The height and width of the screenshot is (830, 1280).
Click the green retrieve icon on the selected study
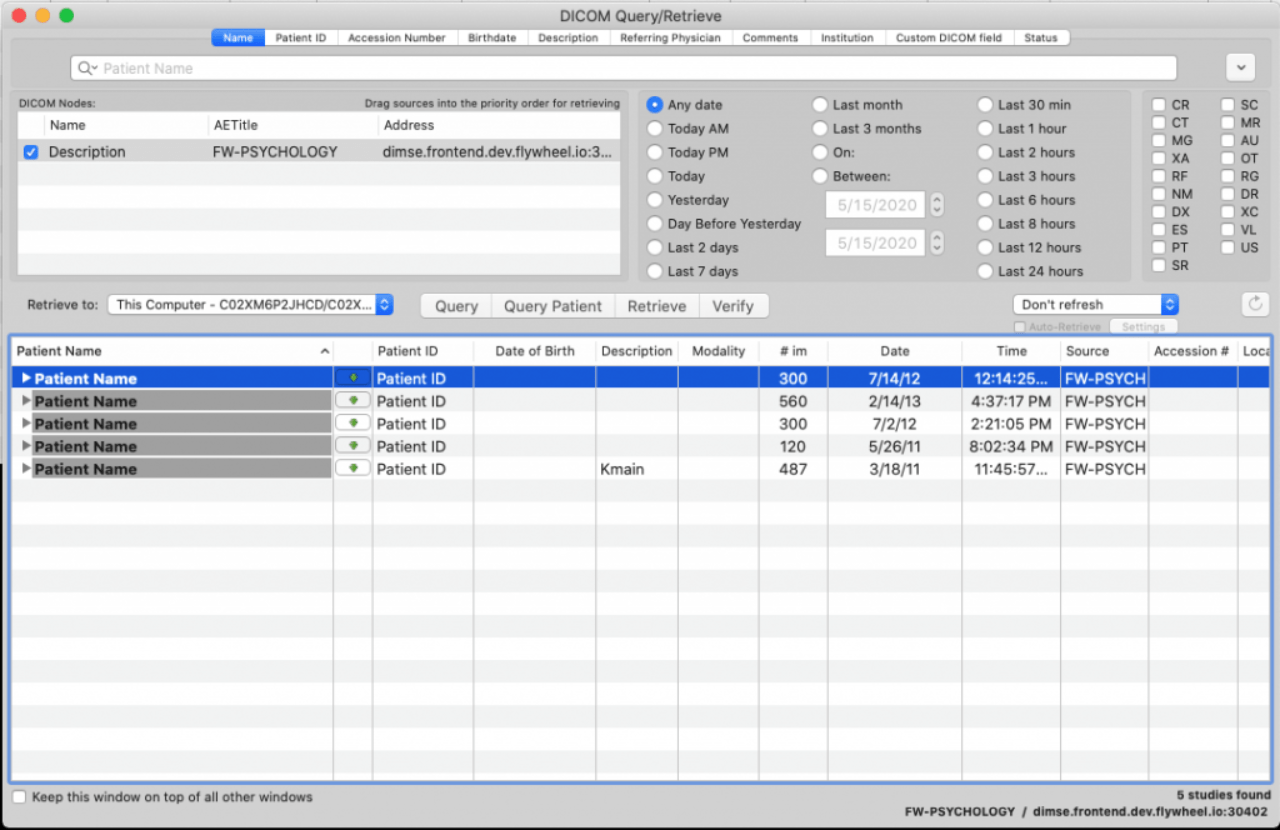[352, 378]
